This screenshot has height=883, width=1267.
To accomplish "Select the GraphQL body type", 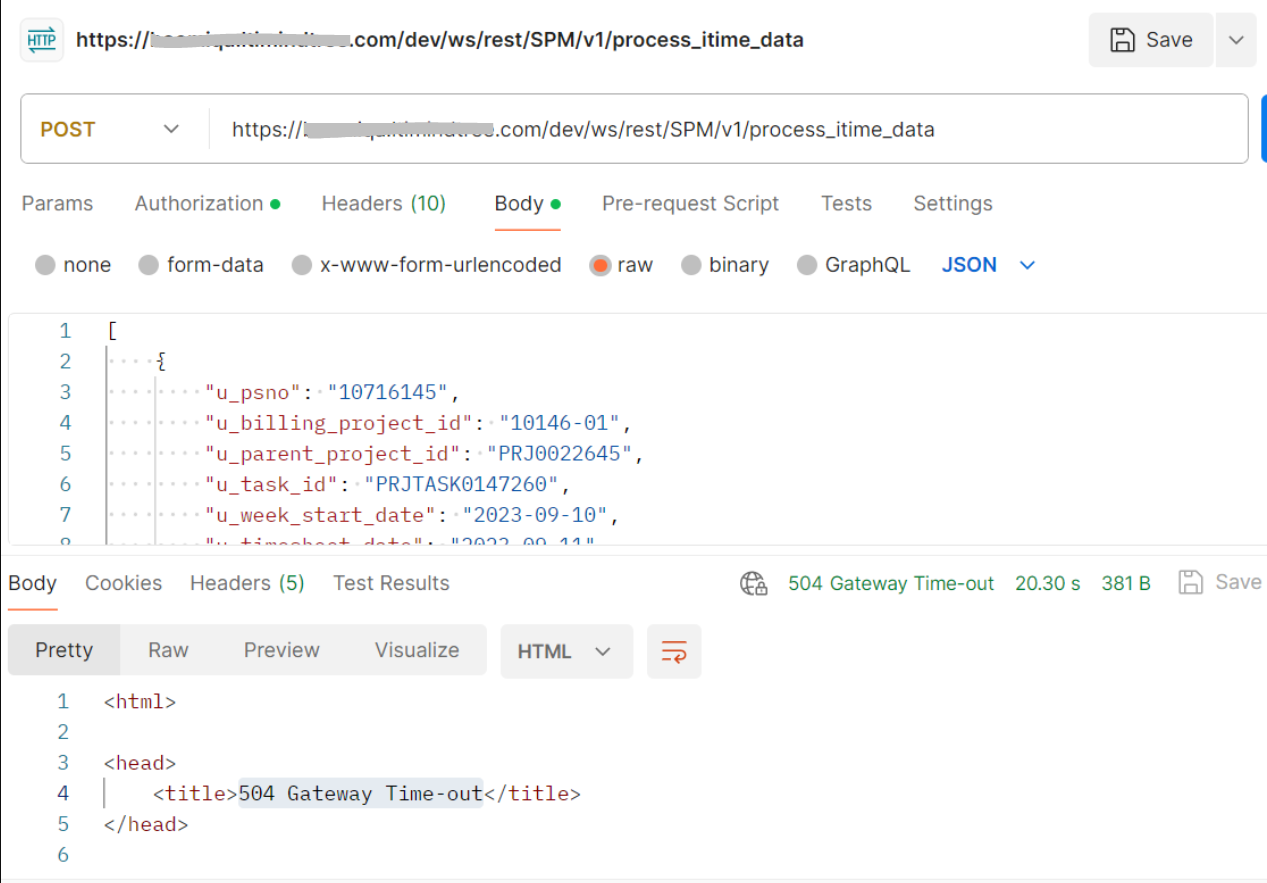I will point(807,265).
